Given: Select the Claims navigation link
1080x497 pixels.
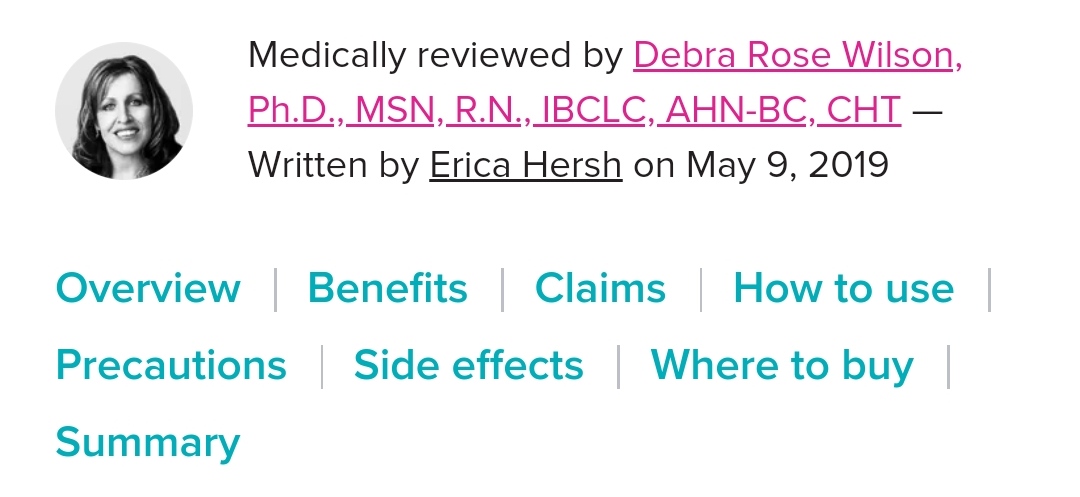Looking at the screenshot, I should click(600, 289).
